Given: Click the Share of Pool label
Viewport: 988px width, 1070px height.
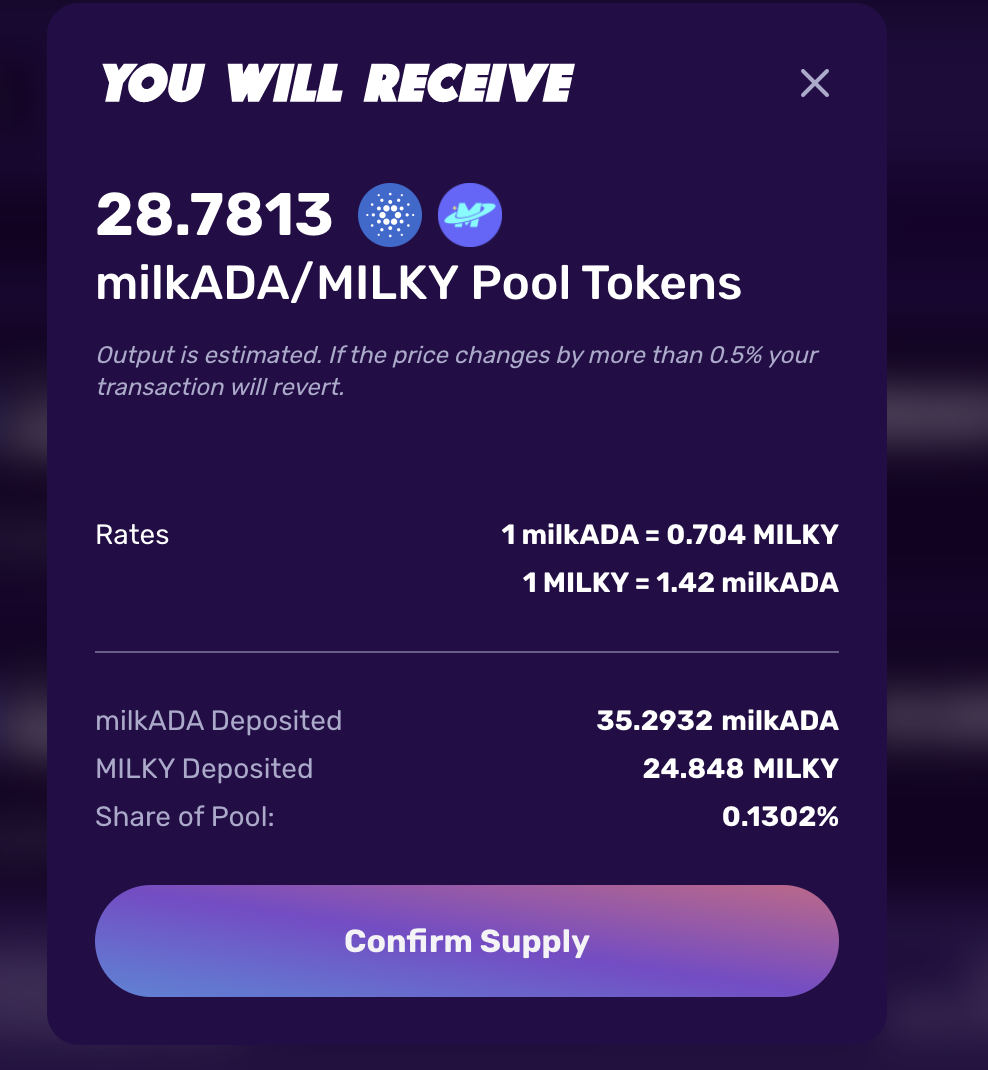Looking at the screenshot, I should [185, 817].
